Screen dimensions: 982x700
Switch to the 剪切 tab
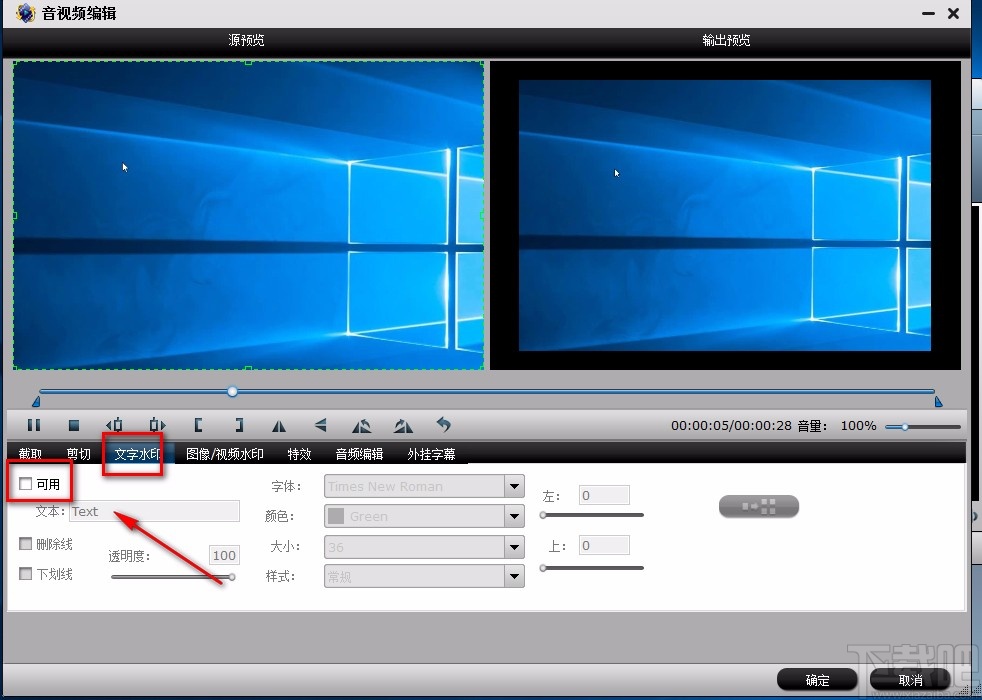point(79,454)
